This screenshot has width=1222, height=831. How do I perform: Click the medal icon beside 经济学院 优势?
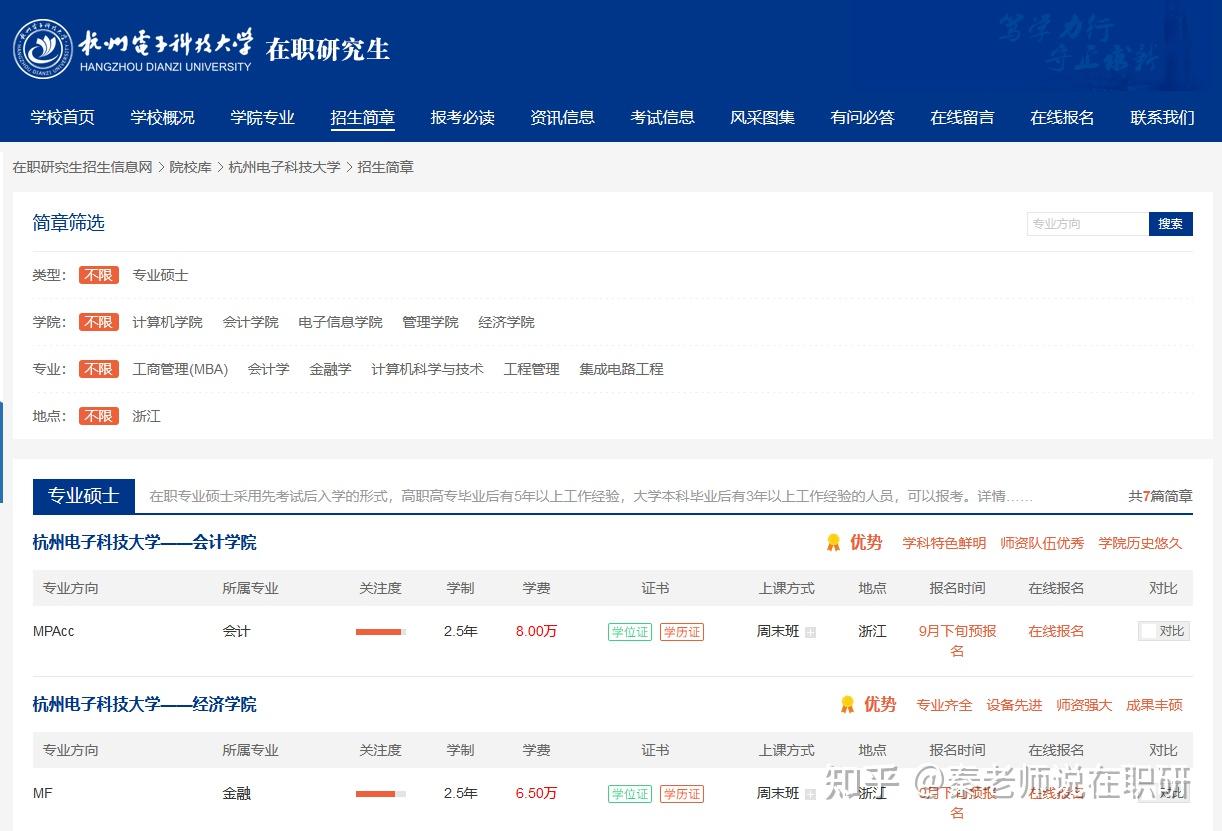click(847, 705)
